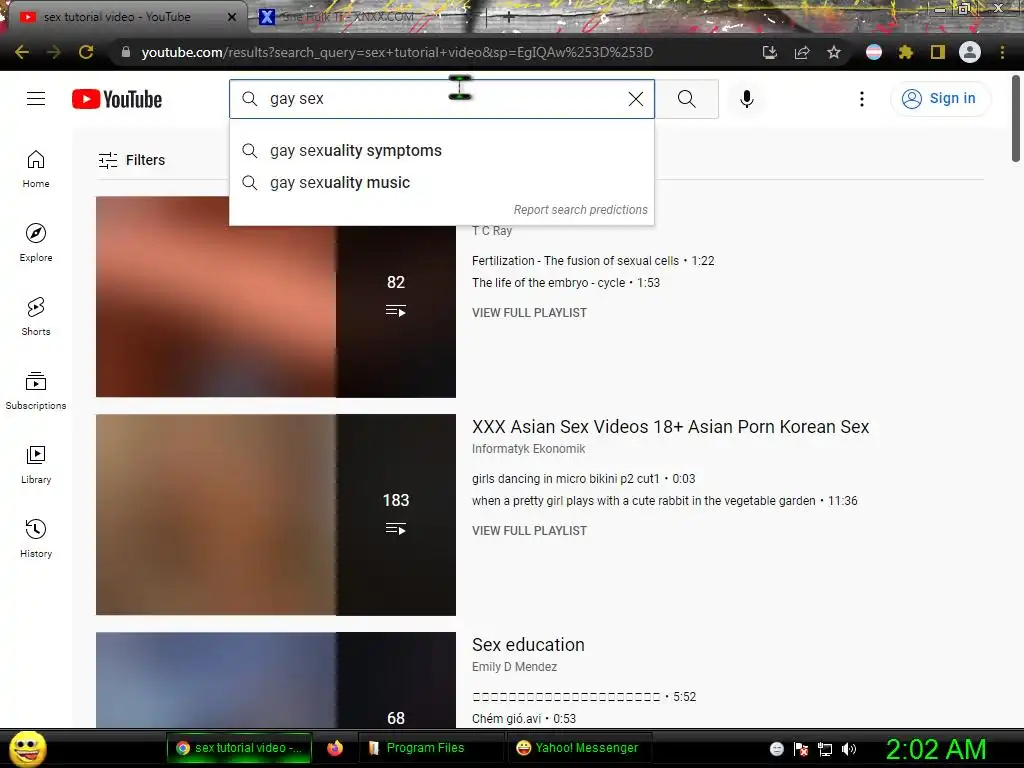Open the YouTube hamburger guide menu
This screenshot has height=768, width=1024.
coord(36,99)
